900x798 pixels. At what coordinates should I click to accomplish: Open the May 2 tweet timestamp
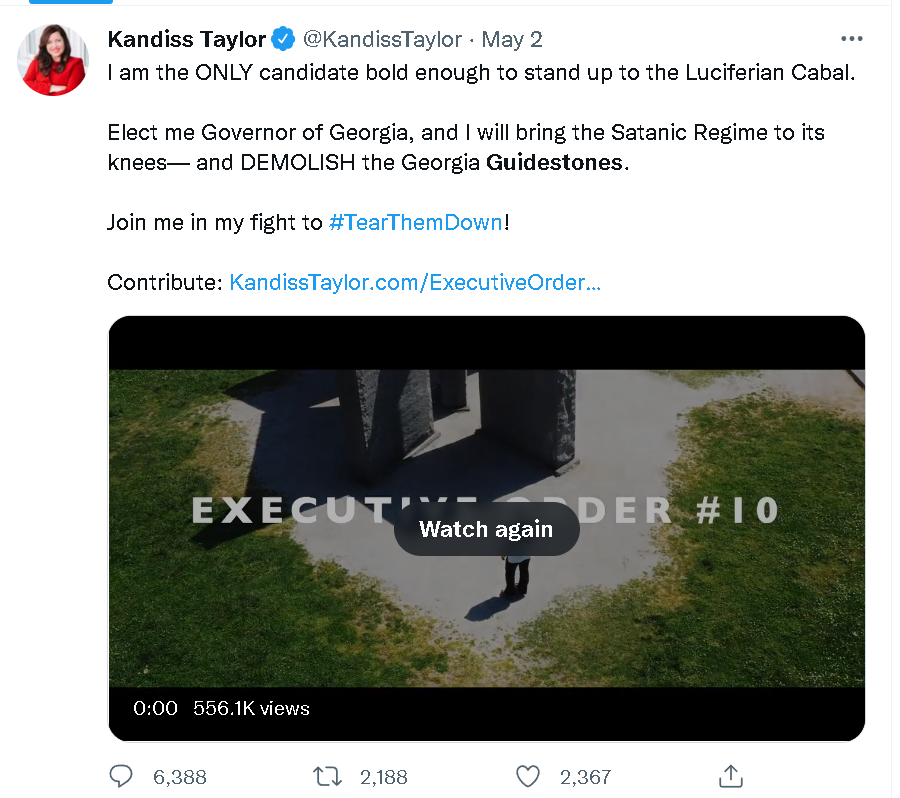click(x=512, y=40)
